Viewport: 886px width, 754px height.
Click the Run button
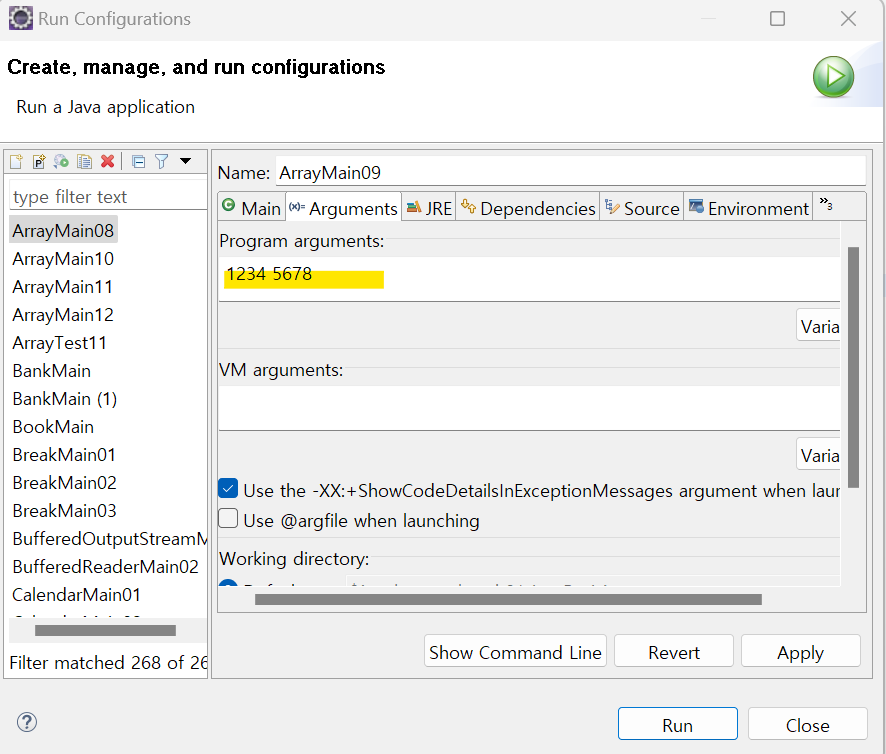coord(677,724)
